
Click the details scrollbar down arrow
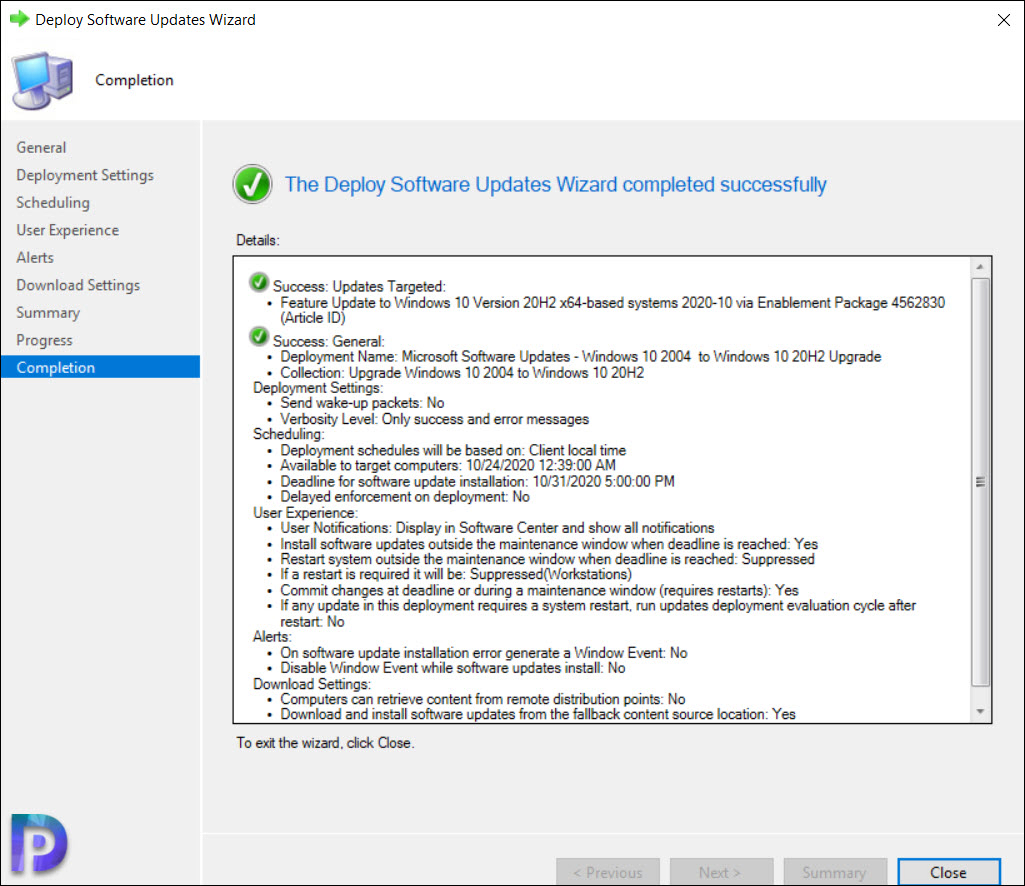click(980, 711)
